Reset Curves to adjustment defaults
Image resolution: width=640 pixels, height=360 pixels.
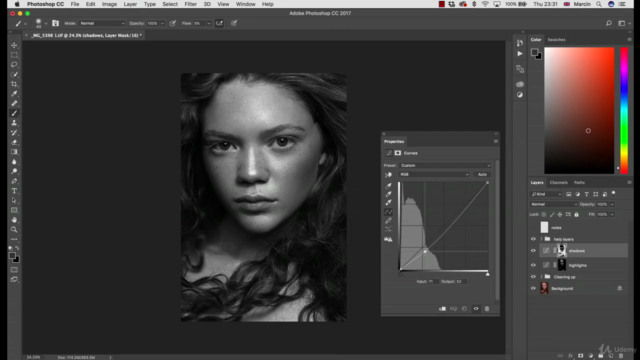(464, 309)
